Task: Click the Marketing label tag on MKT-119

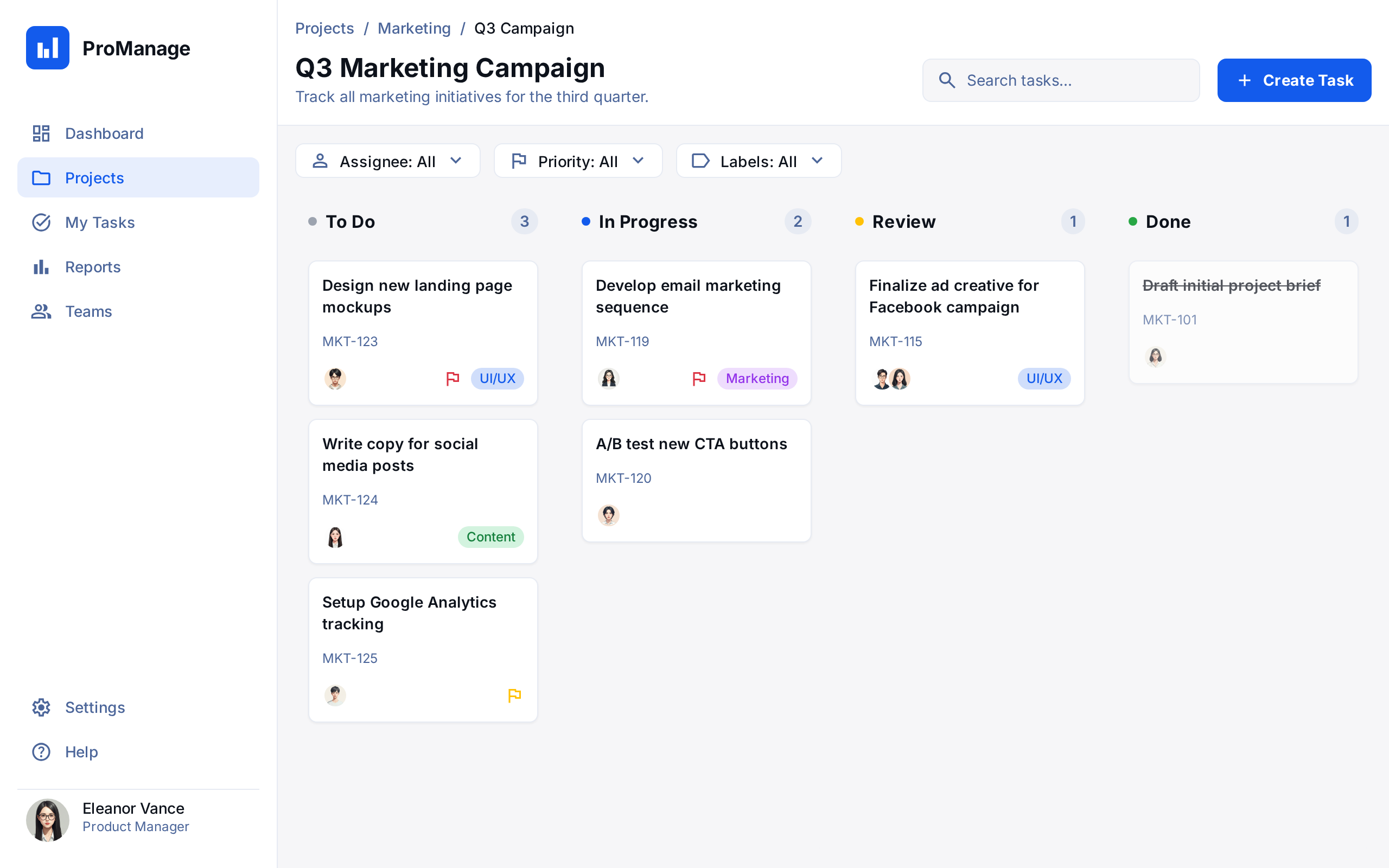Action: [x=757, y=378]
